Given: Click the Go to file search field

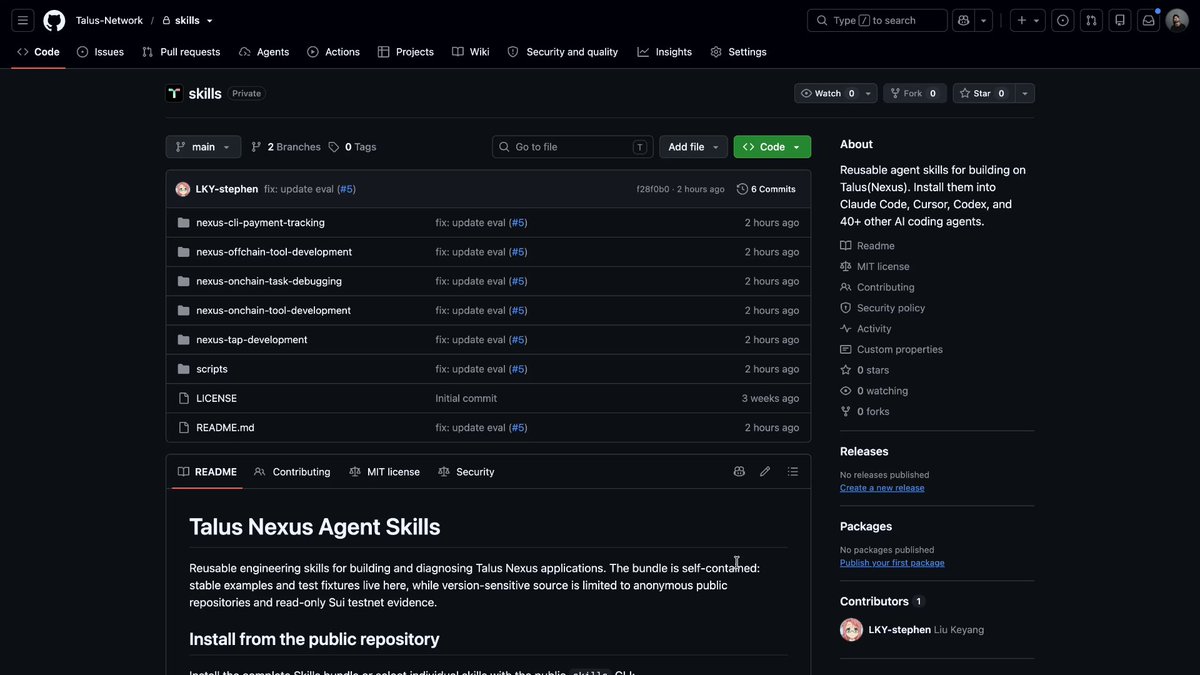Looking at the screenshot, I should (x=573, y=147).
